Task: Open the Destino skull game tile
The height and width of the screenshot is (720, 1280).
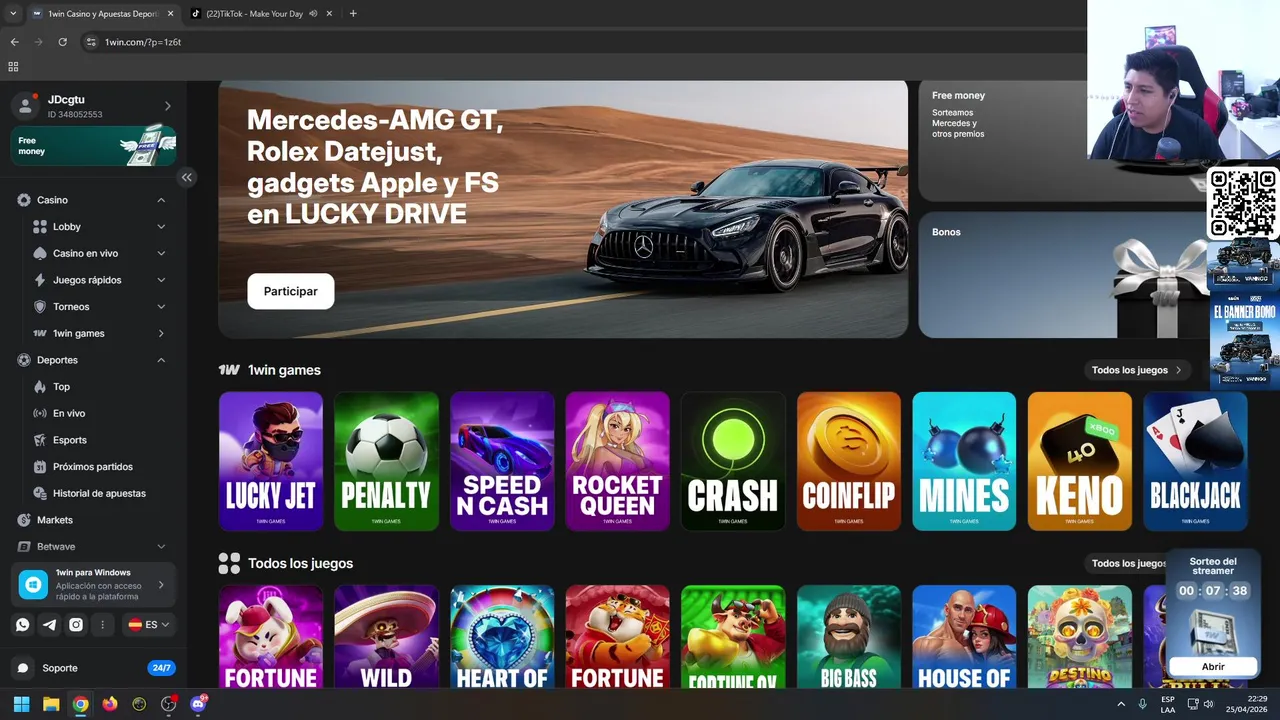Action: [x=1080, y=637]
